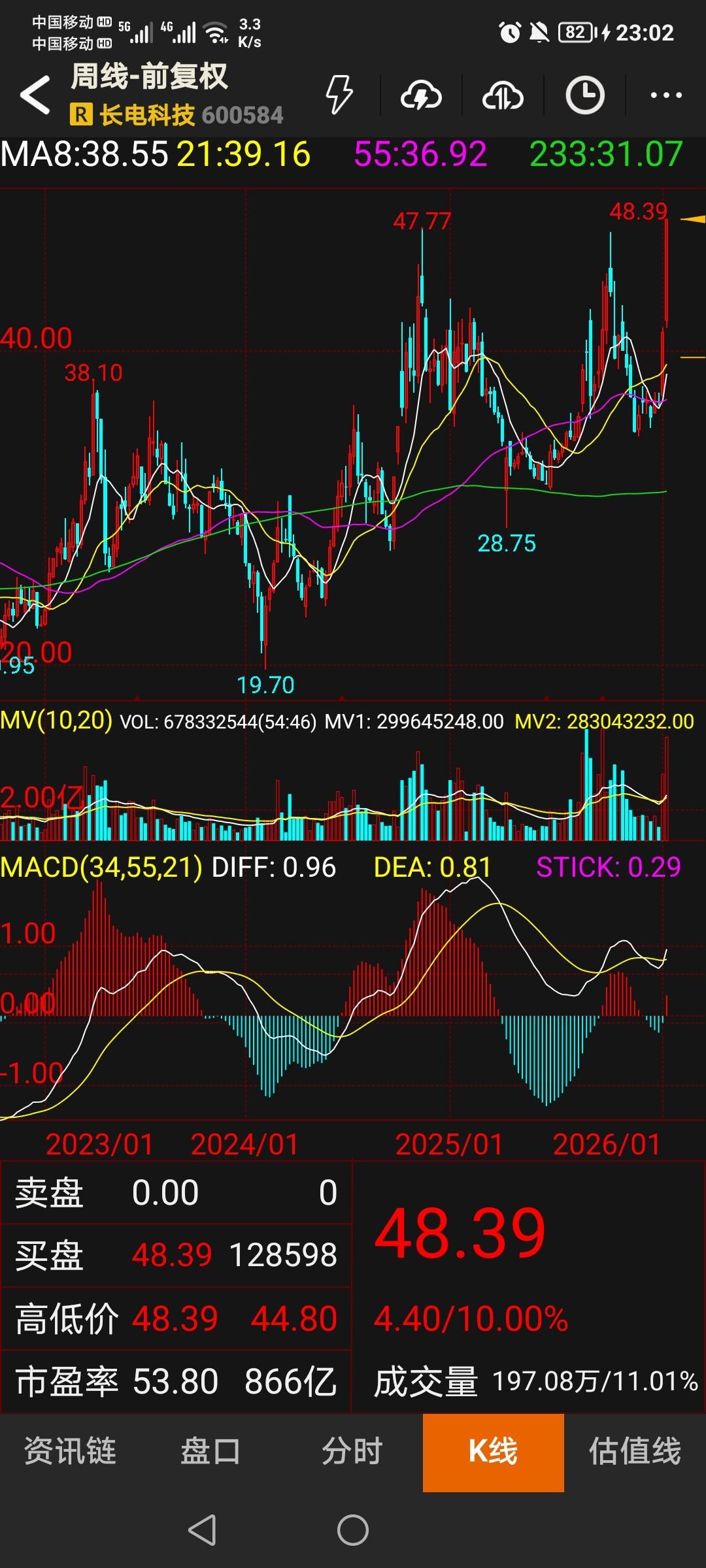706x1568 pixels.
Task: Tap the 40.00 price axis label
Action: tap(36, 338)
